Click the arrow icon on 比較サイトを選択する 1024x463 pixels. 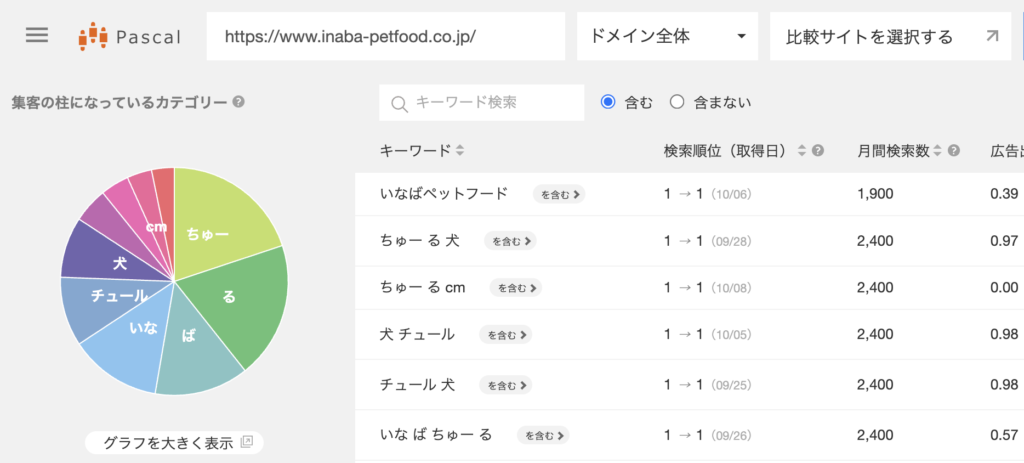coord(991,36)
